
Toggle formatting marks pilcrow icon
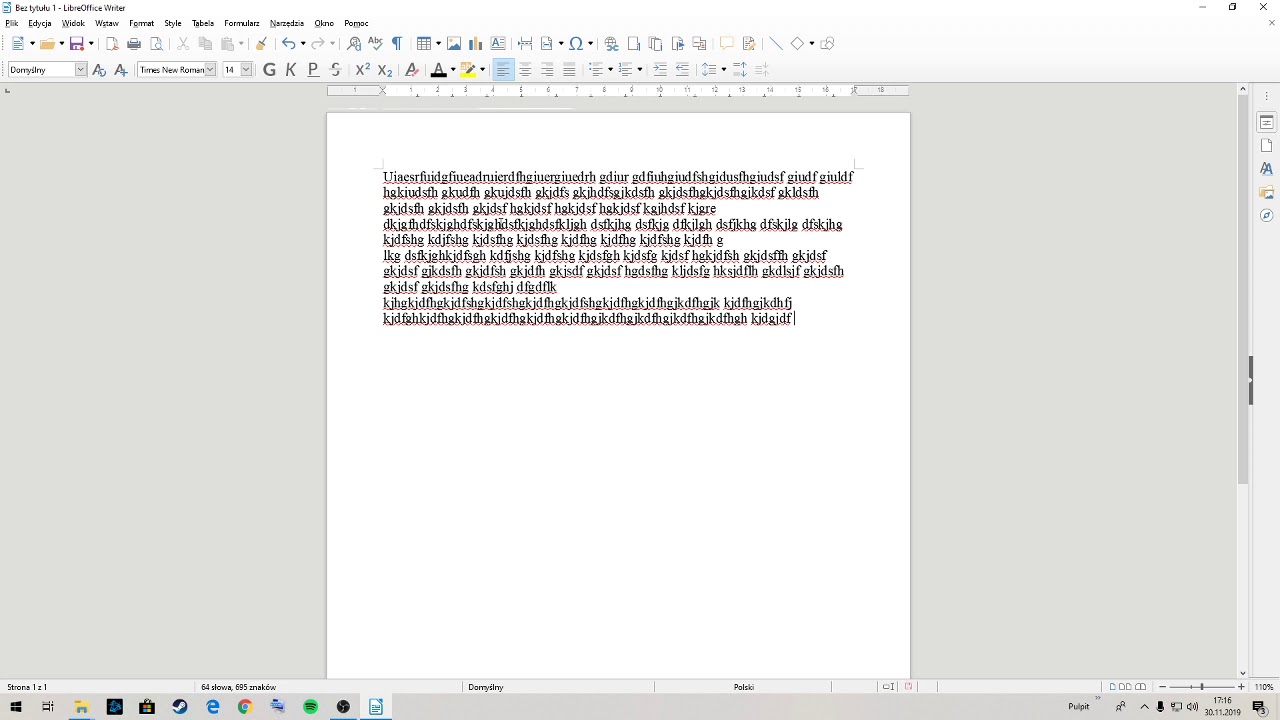pos(397,44)
